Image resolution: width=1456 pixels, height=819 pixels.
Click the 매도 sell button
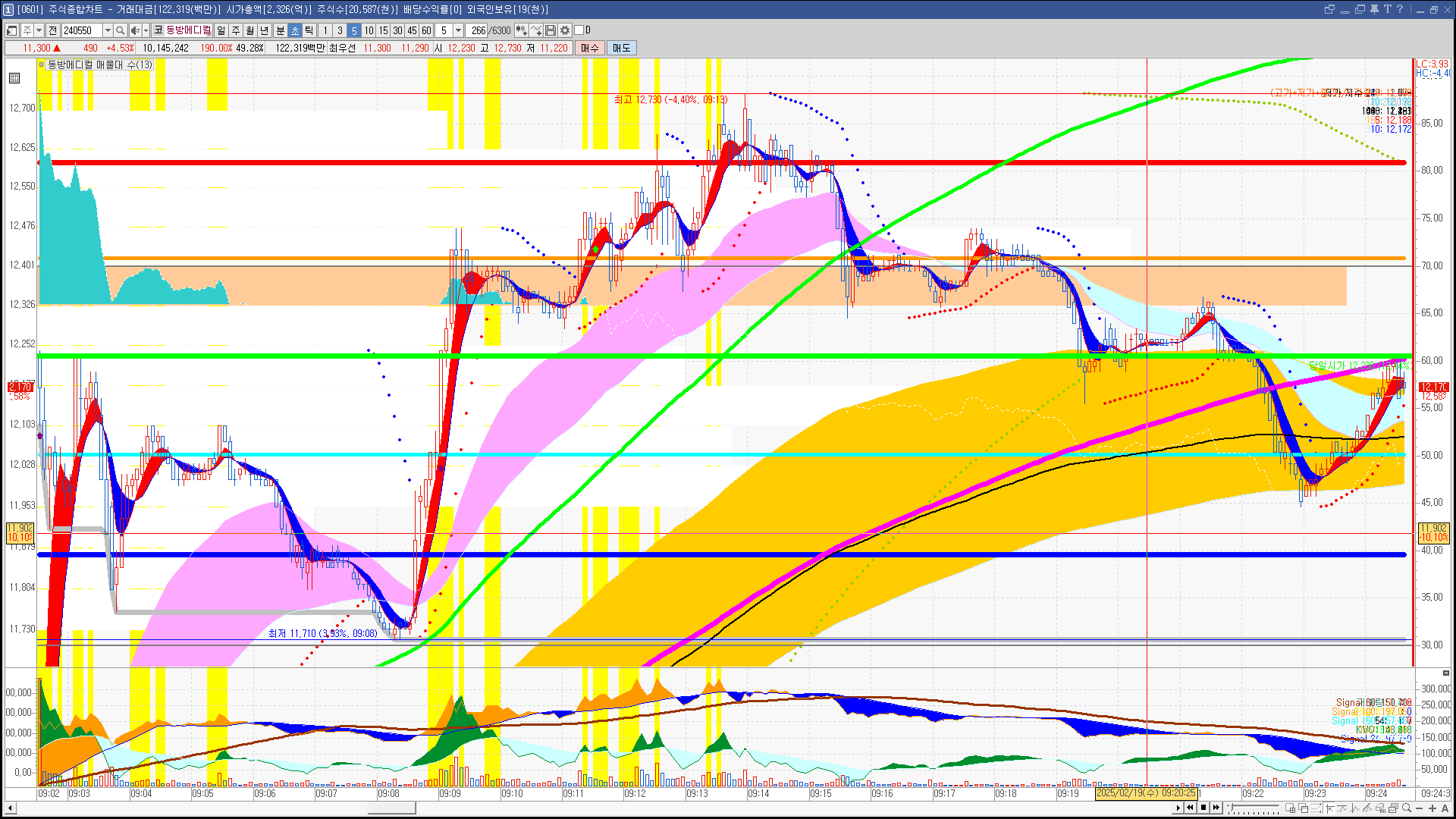622,48
